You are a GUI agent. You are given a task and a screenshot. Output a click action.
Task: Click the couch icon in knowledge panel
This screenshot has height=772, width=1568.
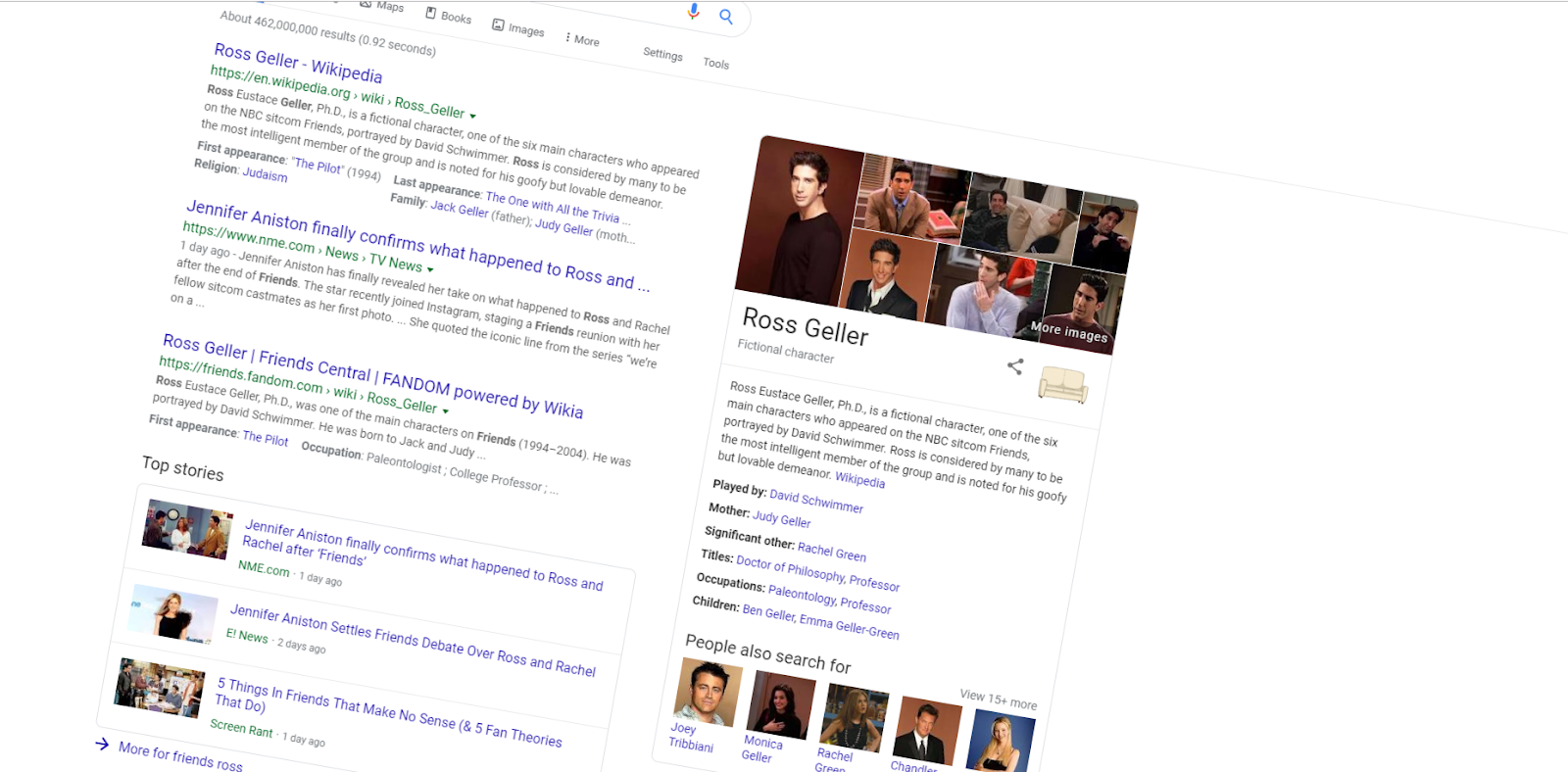pyautogui.click(x=1063, y=385)
